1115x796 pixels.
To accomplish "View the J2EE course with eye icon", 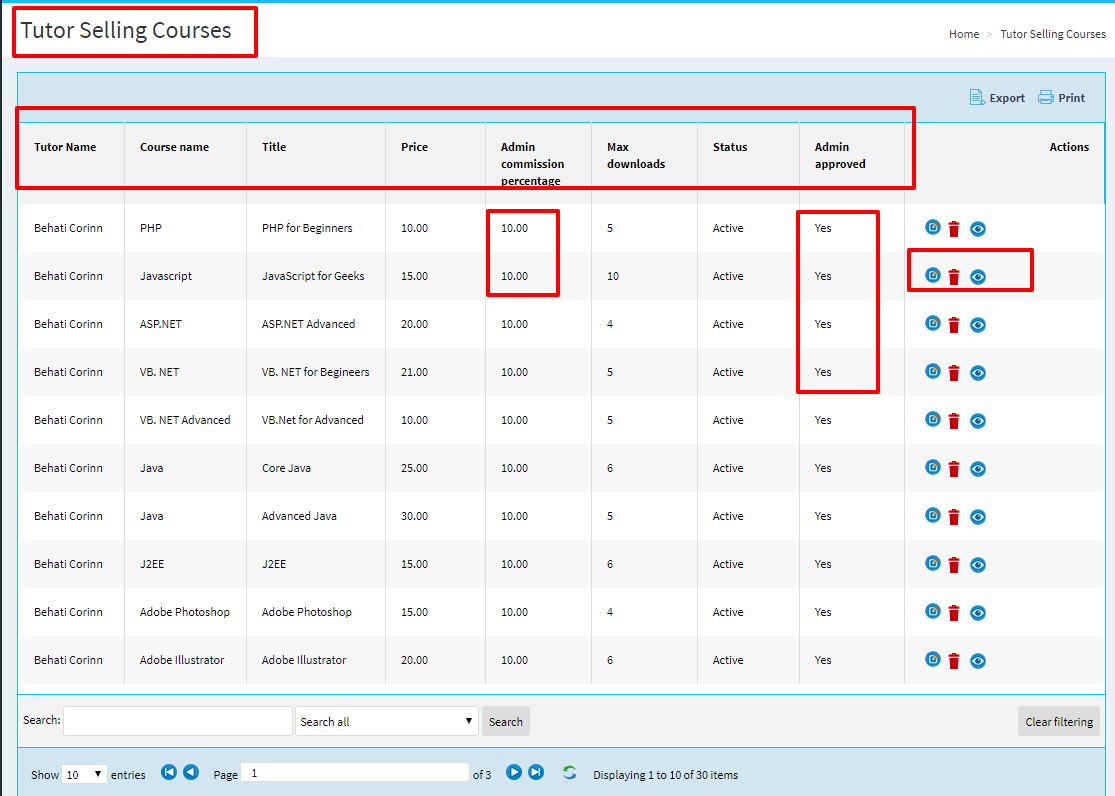I will (x=978, y=565).
